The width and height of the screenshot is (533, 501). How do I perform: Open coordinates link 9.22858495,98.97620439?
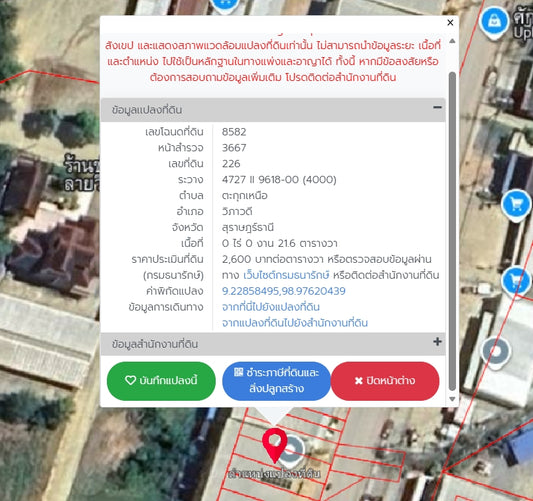click(283, 291)
